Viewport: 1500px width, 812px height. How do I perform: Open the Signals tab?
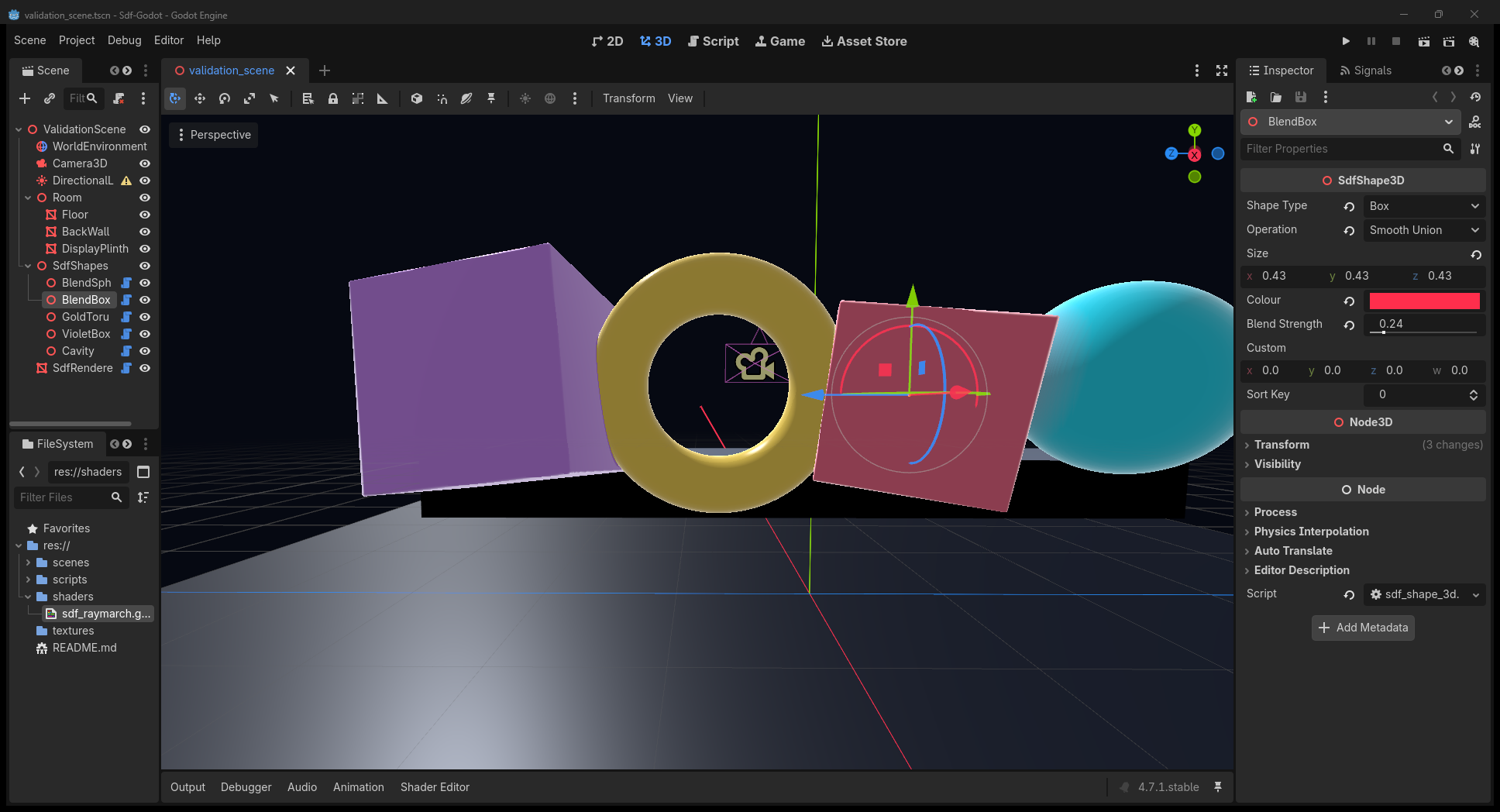tap(1365, 71)
